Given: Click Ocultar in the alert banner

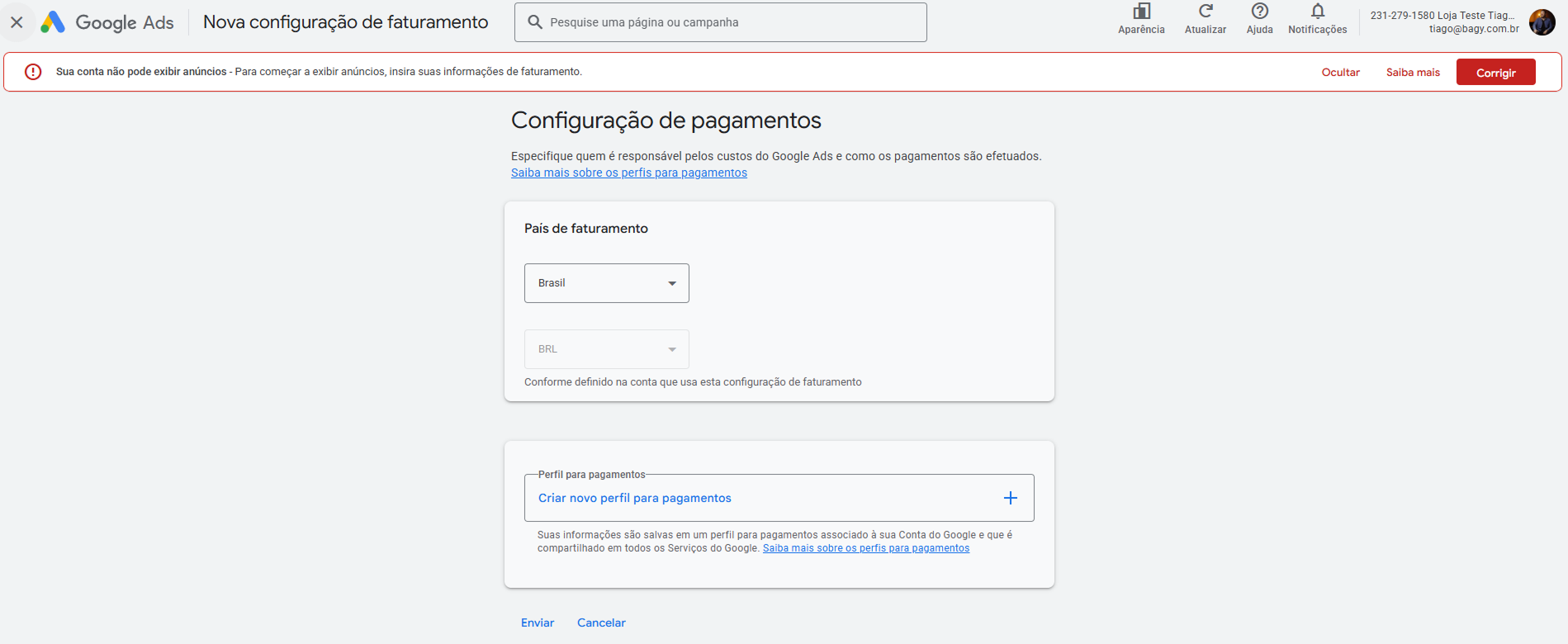Looking at the screenshot, I should pos(1340,73).
